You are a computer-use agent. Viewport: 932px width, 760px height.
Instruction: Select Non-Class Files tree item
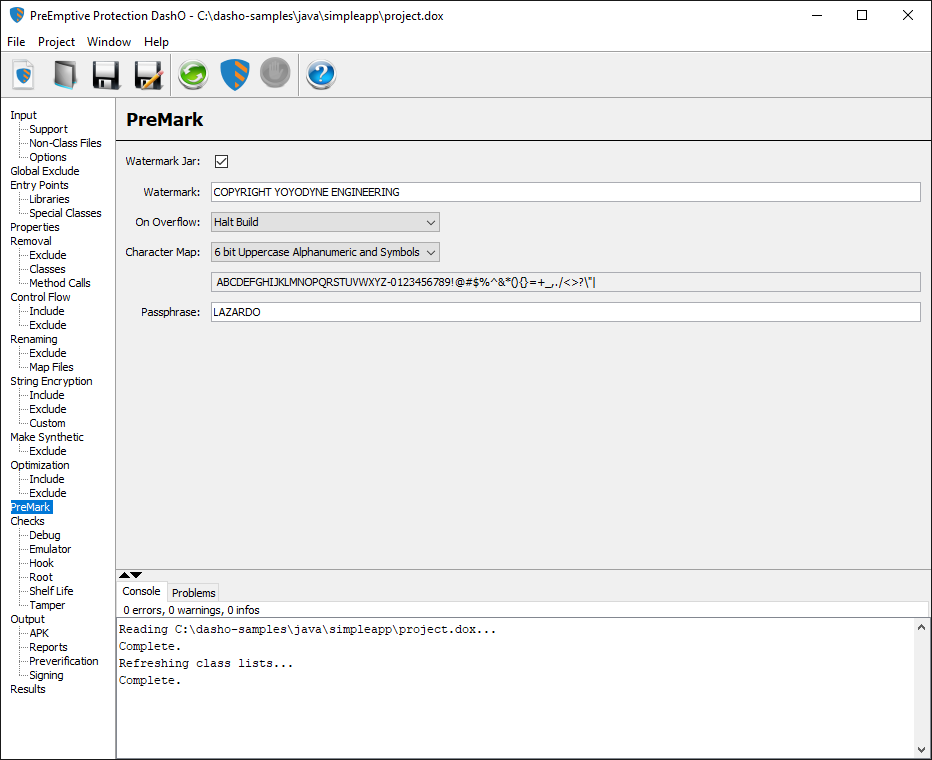[x=65, y=143]
